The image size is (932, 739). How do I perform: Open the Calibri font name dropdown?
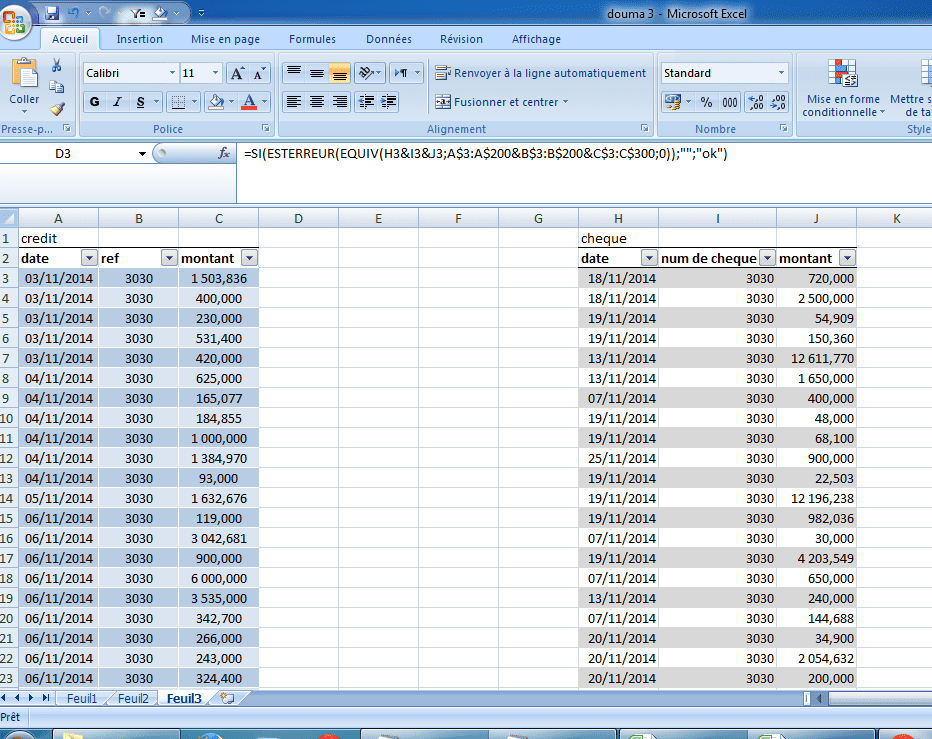(171, 73)
